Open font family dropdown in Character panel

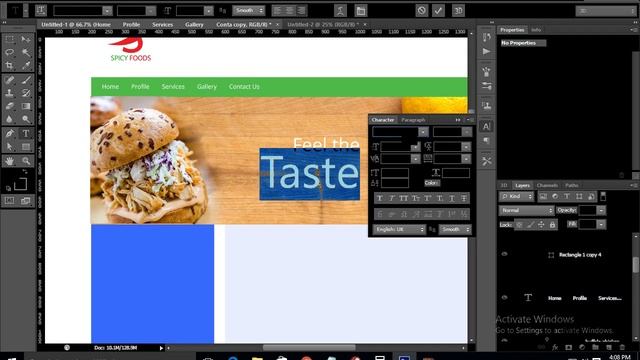click(423, 132)
